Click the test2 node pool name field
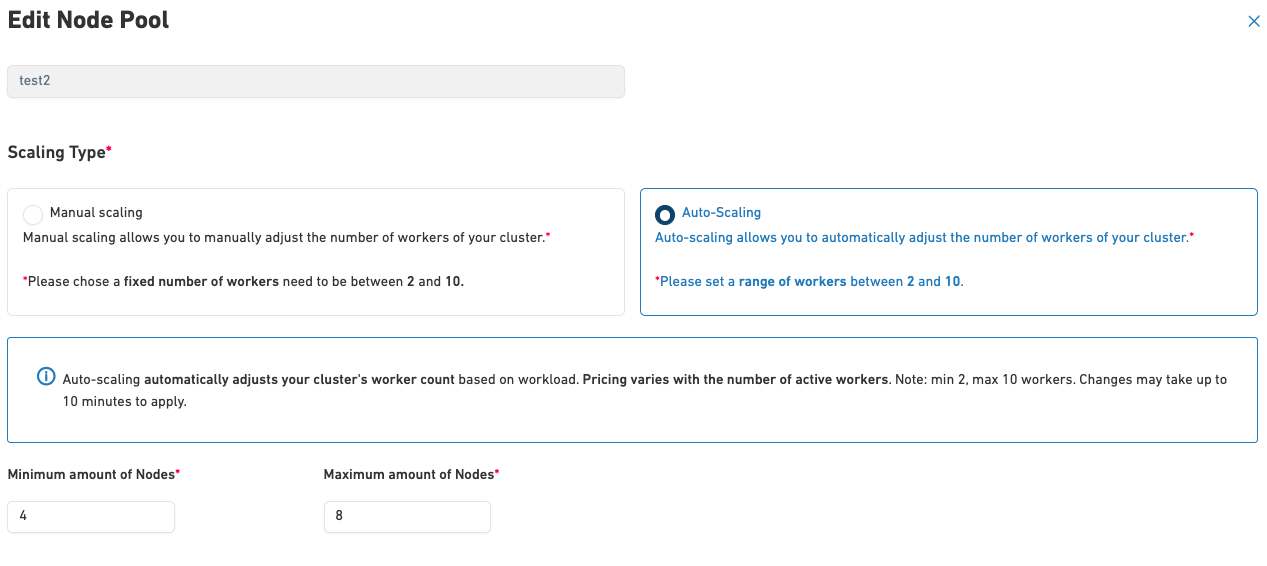The height and width of the screenshot is (566, 1267). 315,81
